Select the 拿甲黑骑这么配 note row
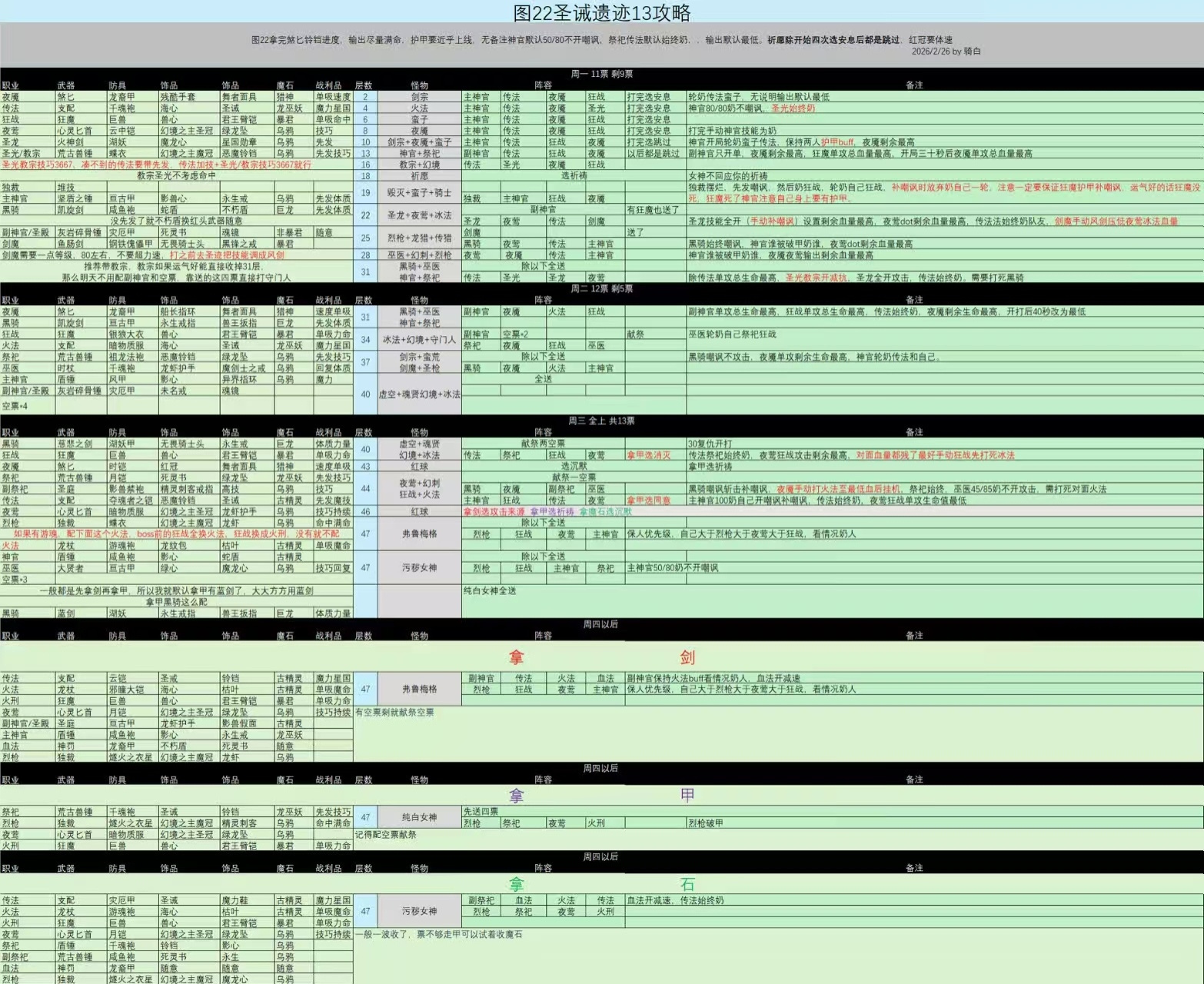The width and height of the screenshot is (1204, 984). (x=177, y=602)
